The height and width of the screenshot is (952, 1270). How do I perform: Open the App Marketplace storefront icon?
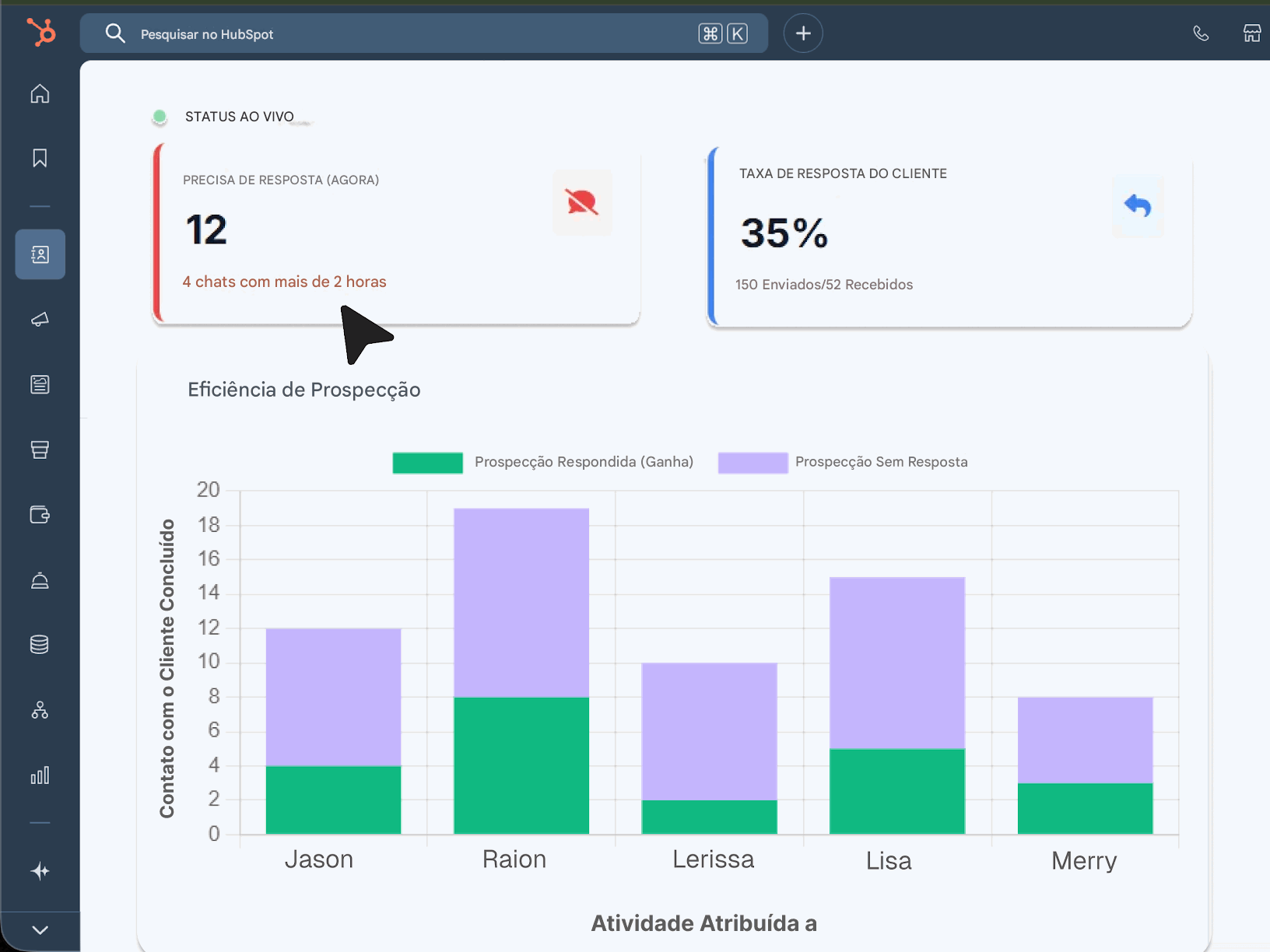1252,33
